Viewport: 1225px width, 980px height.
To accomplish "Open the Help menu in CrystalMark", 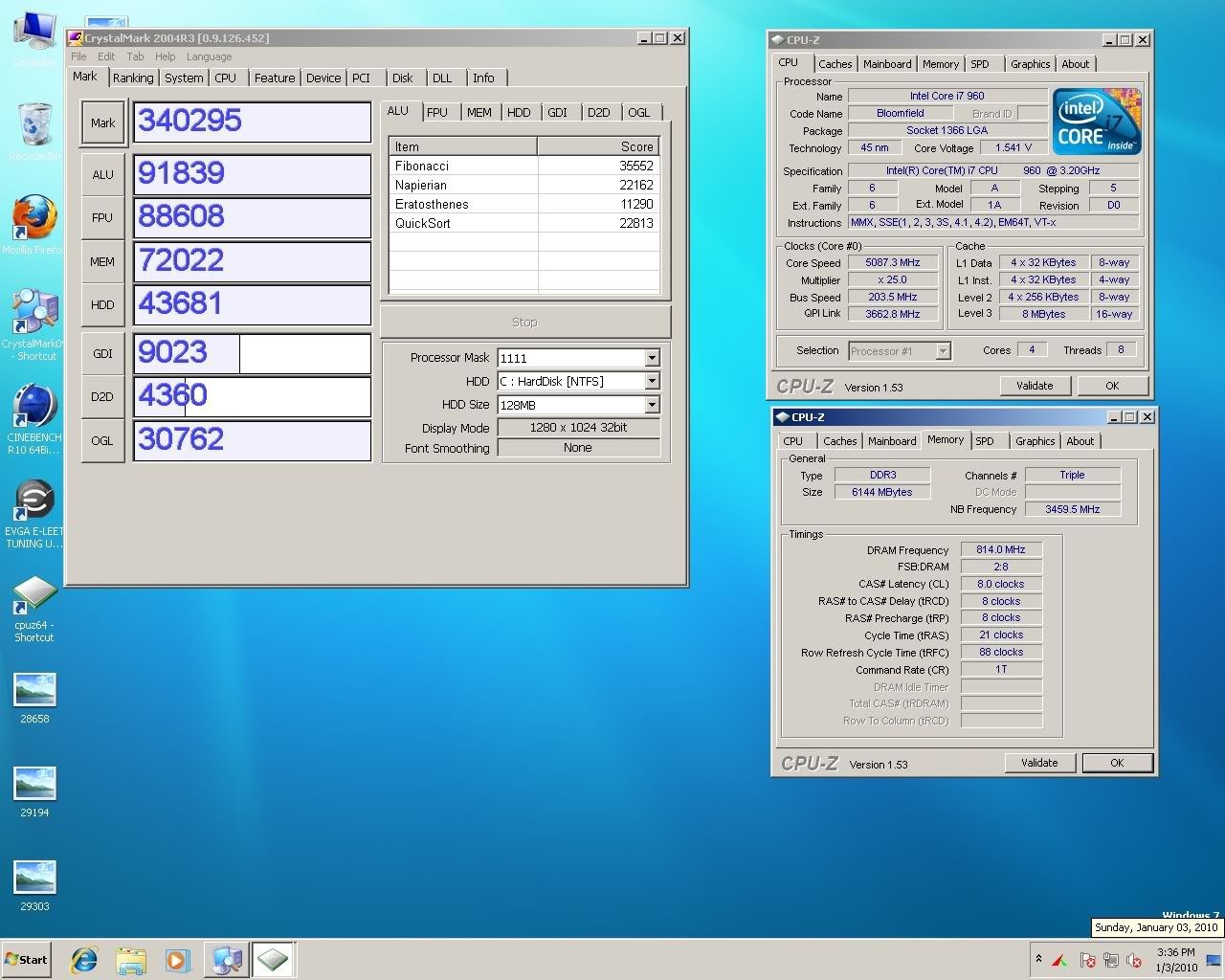I will point(166,56).
